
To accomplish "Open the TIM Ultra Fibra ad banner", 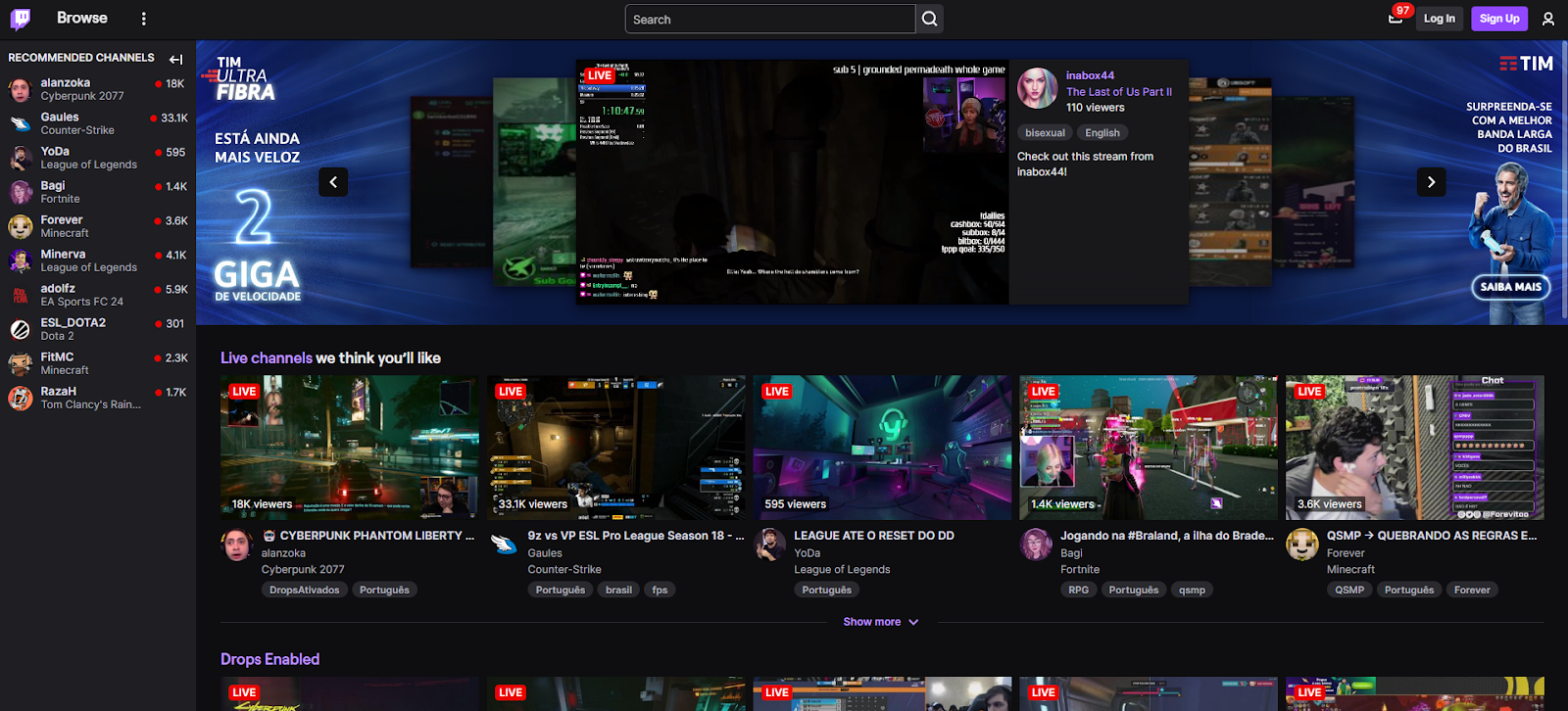I will (258, 182).
